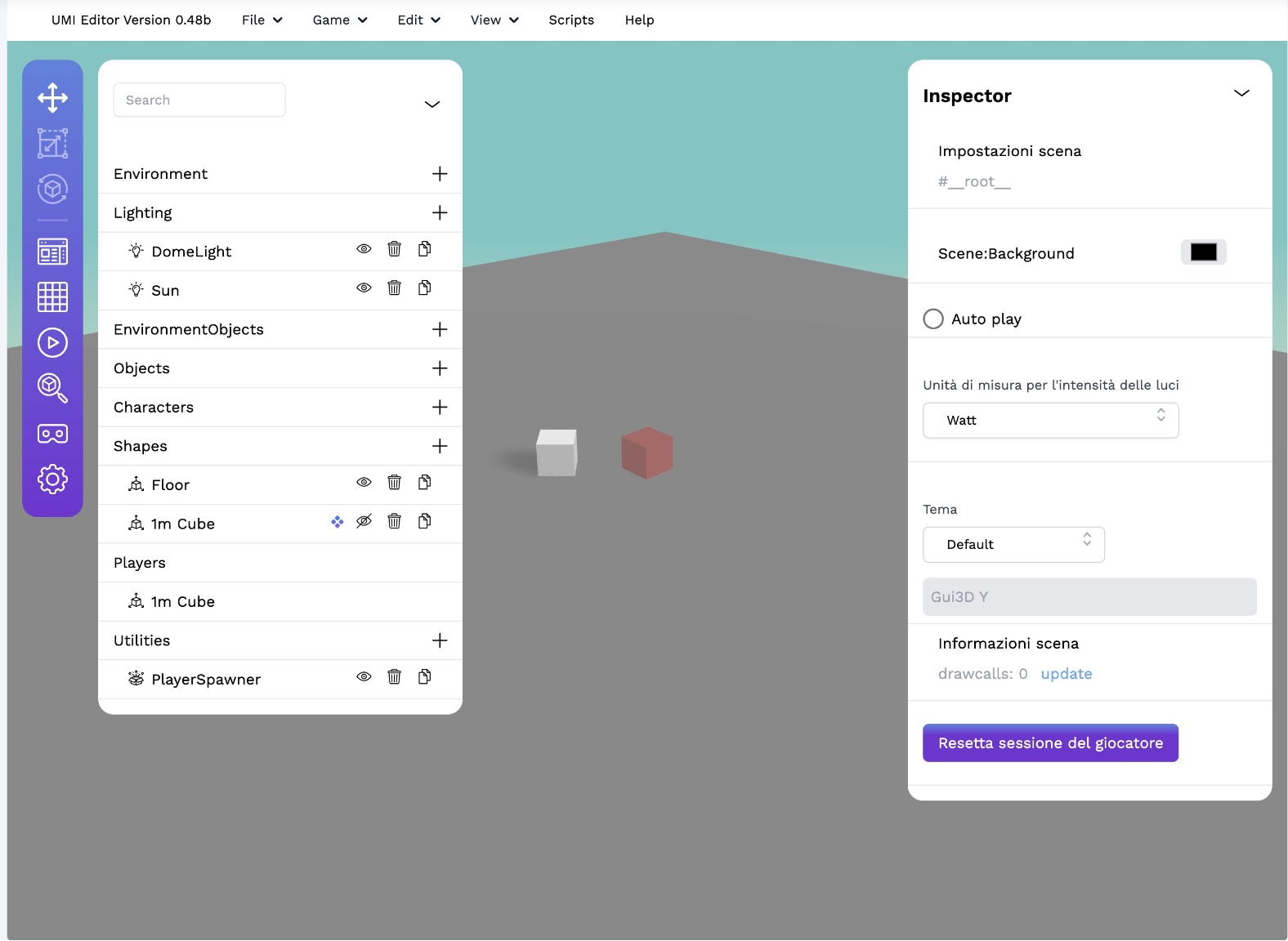This screenshot has width=1288, height=941.
Task: Delete the PlayerSpawner utility
Action: pos(394,676)
